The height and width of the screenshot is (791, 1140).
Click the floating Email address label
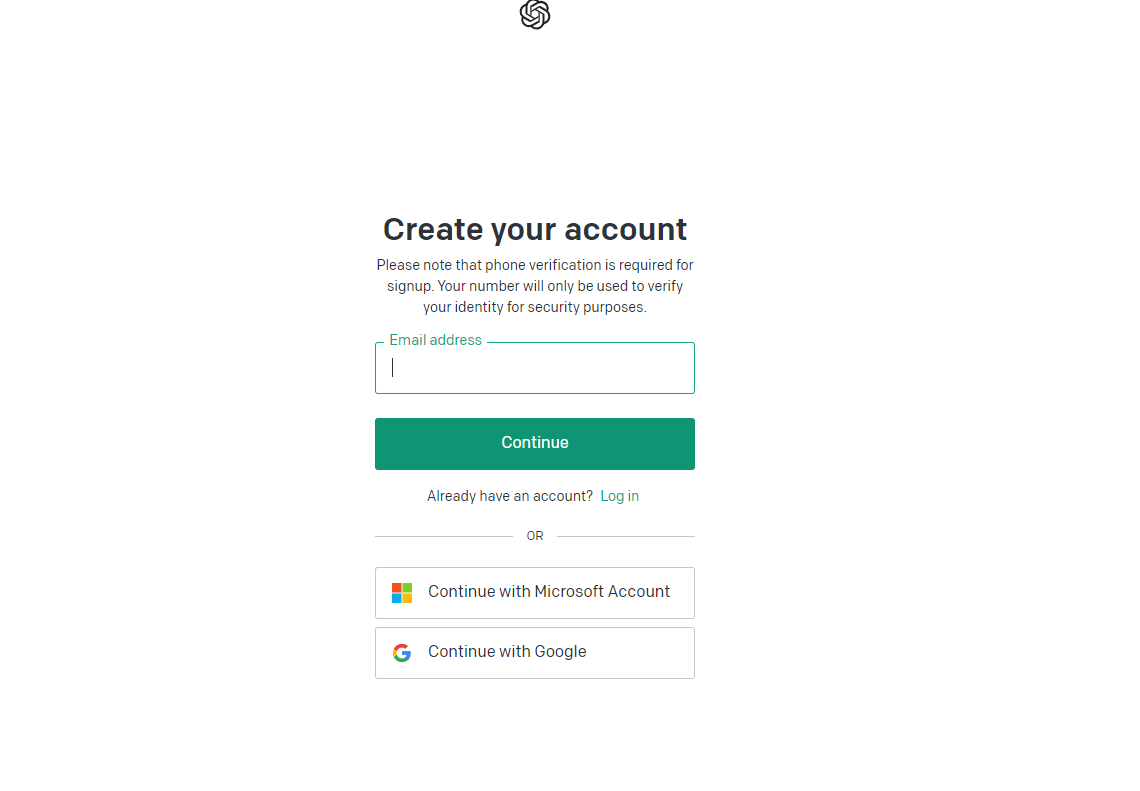[435, 340]
